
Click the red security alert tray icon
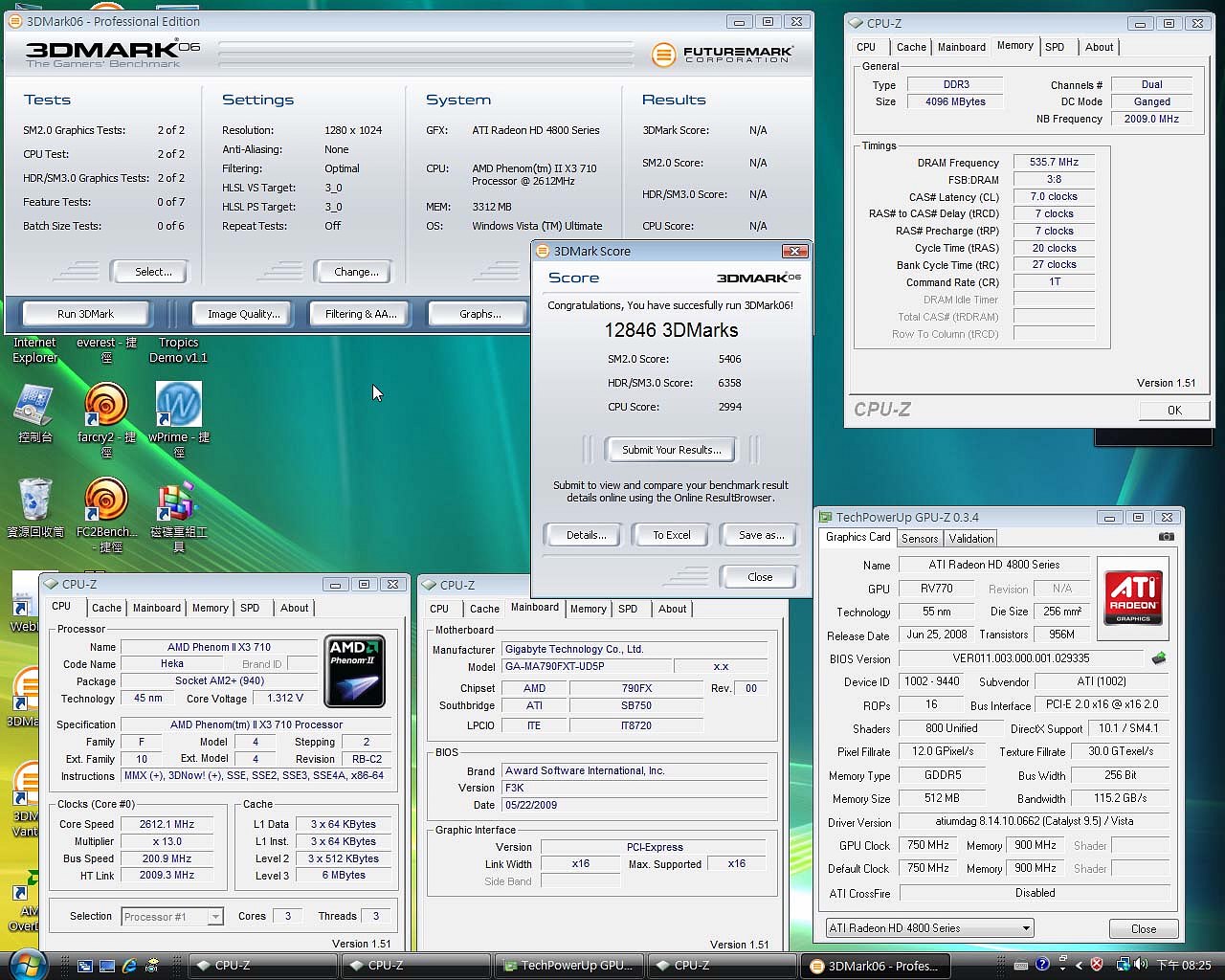pos(1097,965)
